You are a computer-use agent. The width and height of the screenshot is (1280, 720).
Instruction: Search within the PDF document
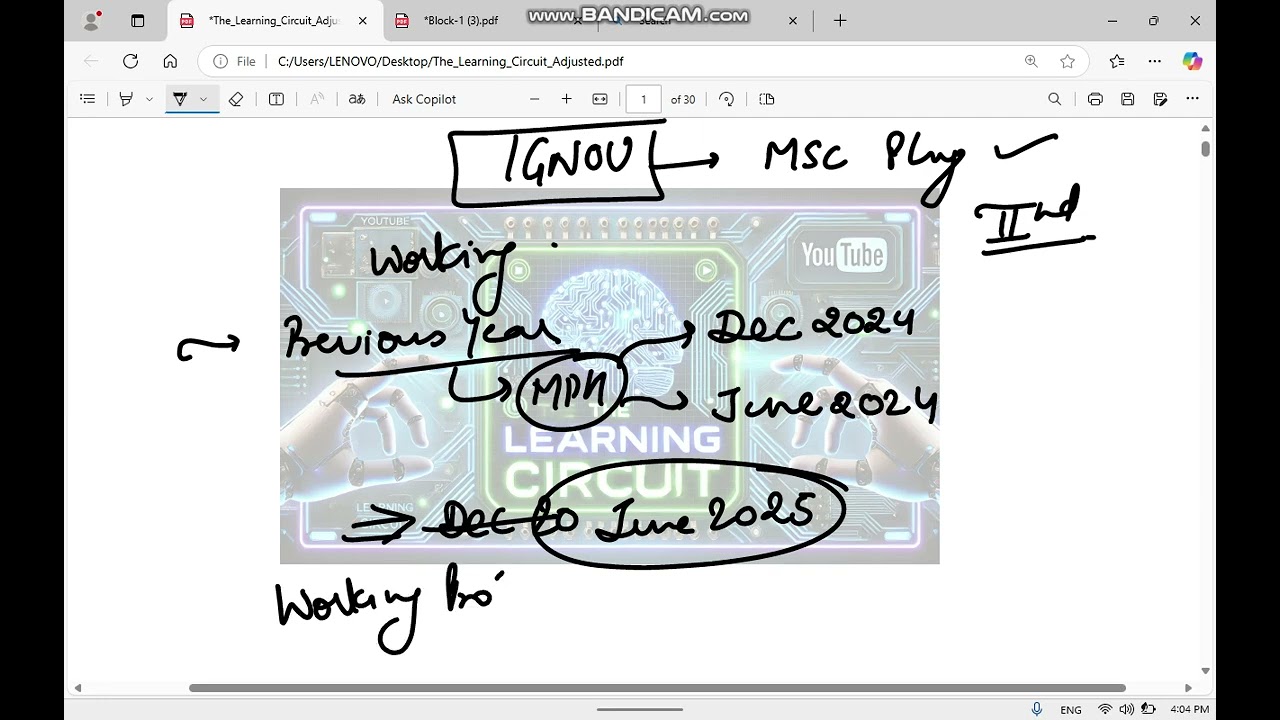[x=1054, y=99]
